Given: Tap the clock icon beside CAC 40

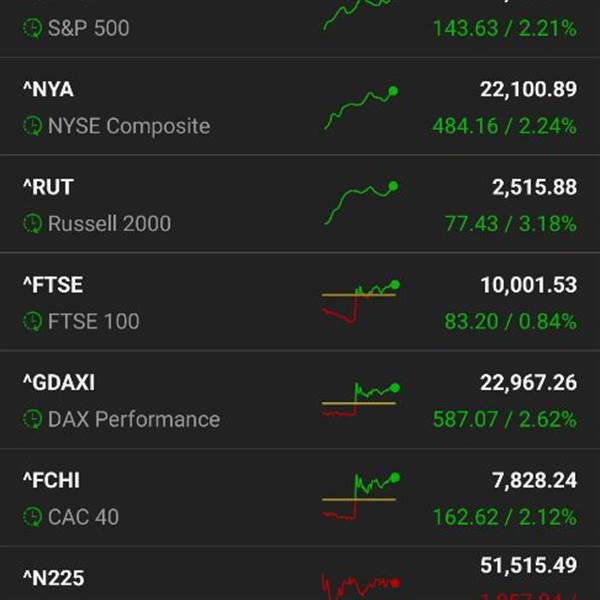Looking at the screenshot, I should tap(33, 517).
